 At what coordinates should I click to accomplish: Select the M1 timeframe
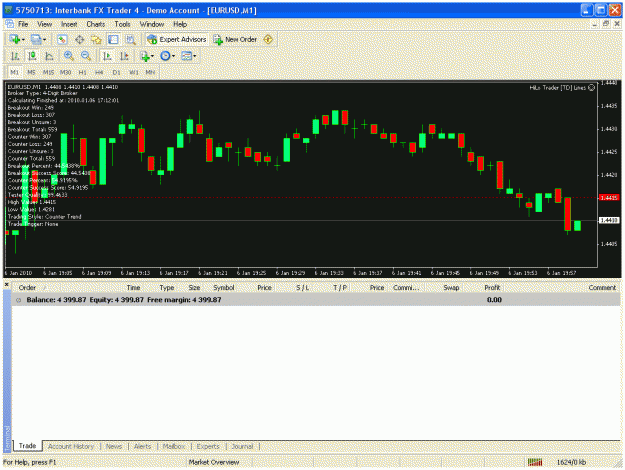14,73
